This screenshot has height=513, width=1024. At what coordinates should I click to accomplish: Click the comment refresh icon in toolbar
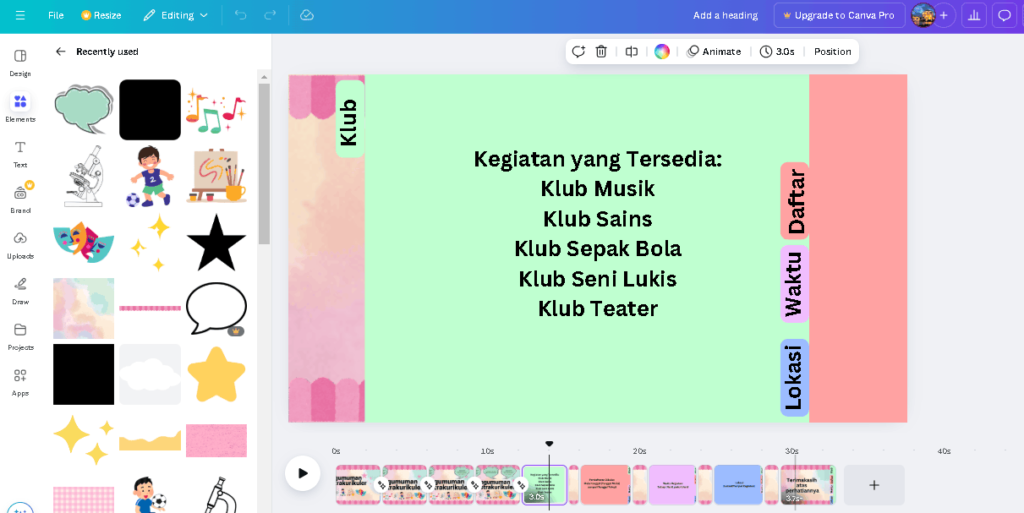click(578, 52)
